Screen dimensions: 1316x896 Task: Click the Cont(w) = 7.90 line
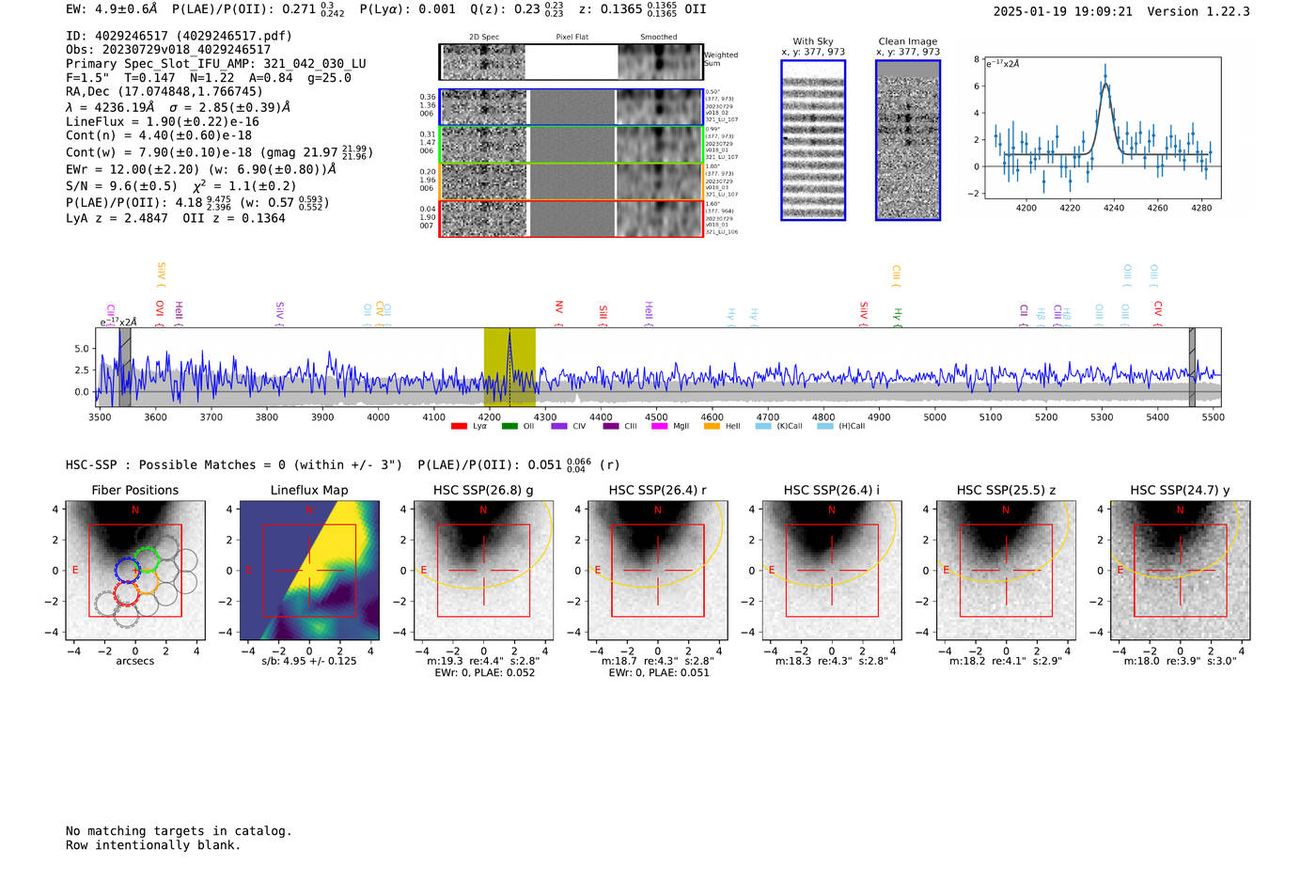(219, 151)
